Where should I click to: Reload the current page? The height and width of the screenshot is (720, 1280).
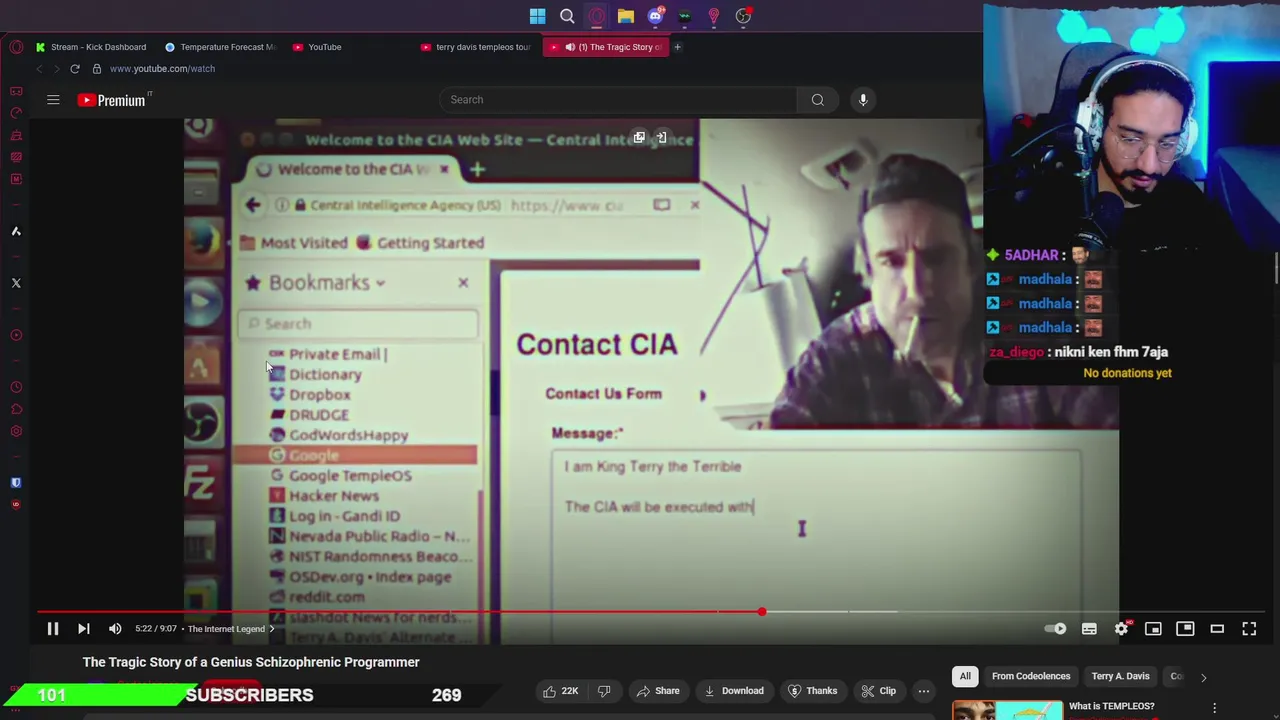pos(75,69)
